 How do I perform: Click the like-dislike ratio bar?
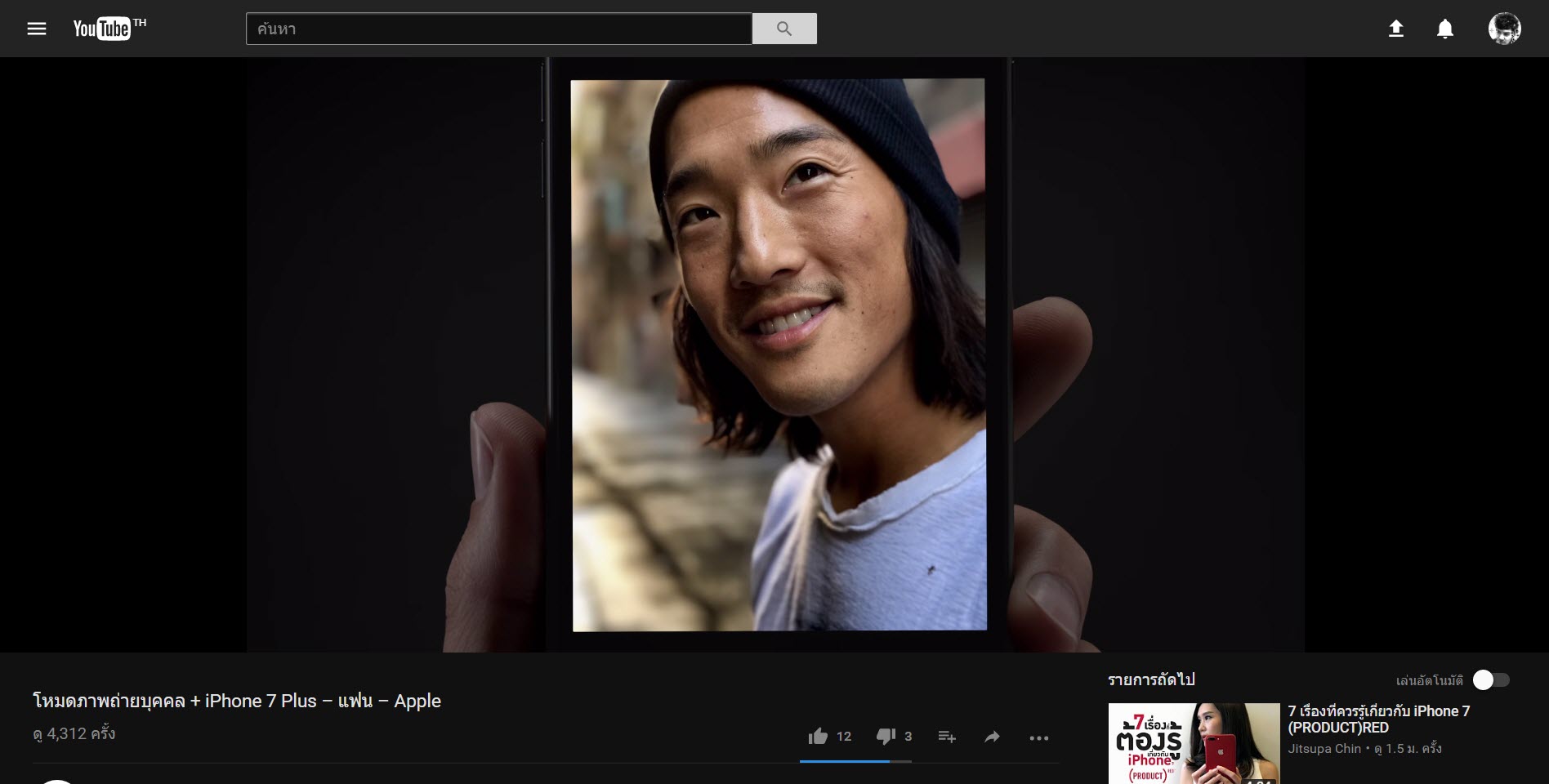[x=855, y=761]
